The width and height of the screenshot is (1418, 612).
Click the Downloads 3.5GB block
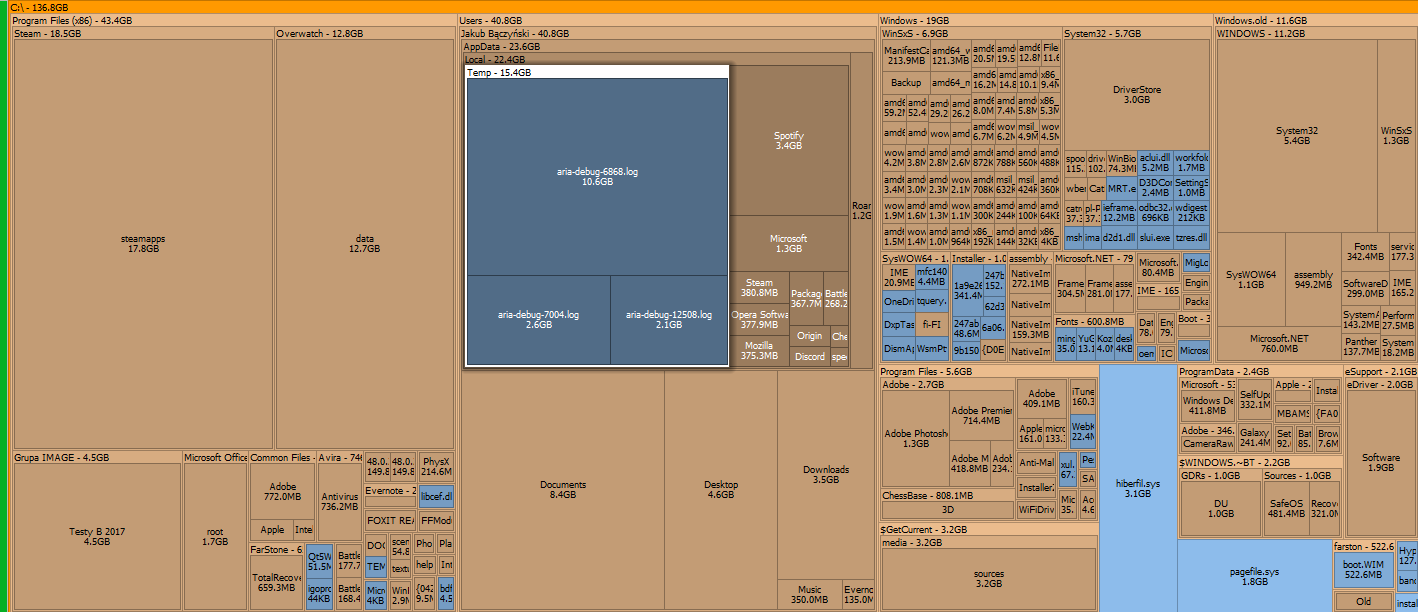pos(826,474)
